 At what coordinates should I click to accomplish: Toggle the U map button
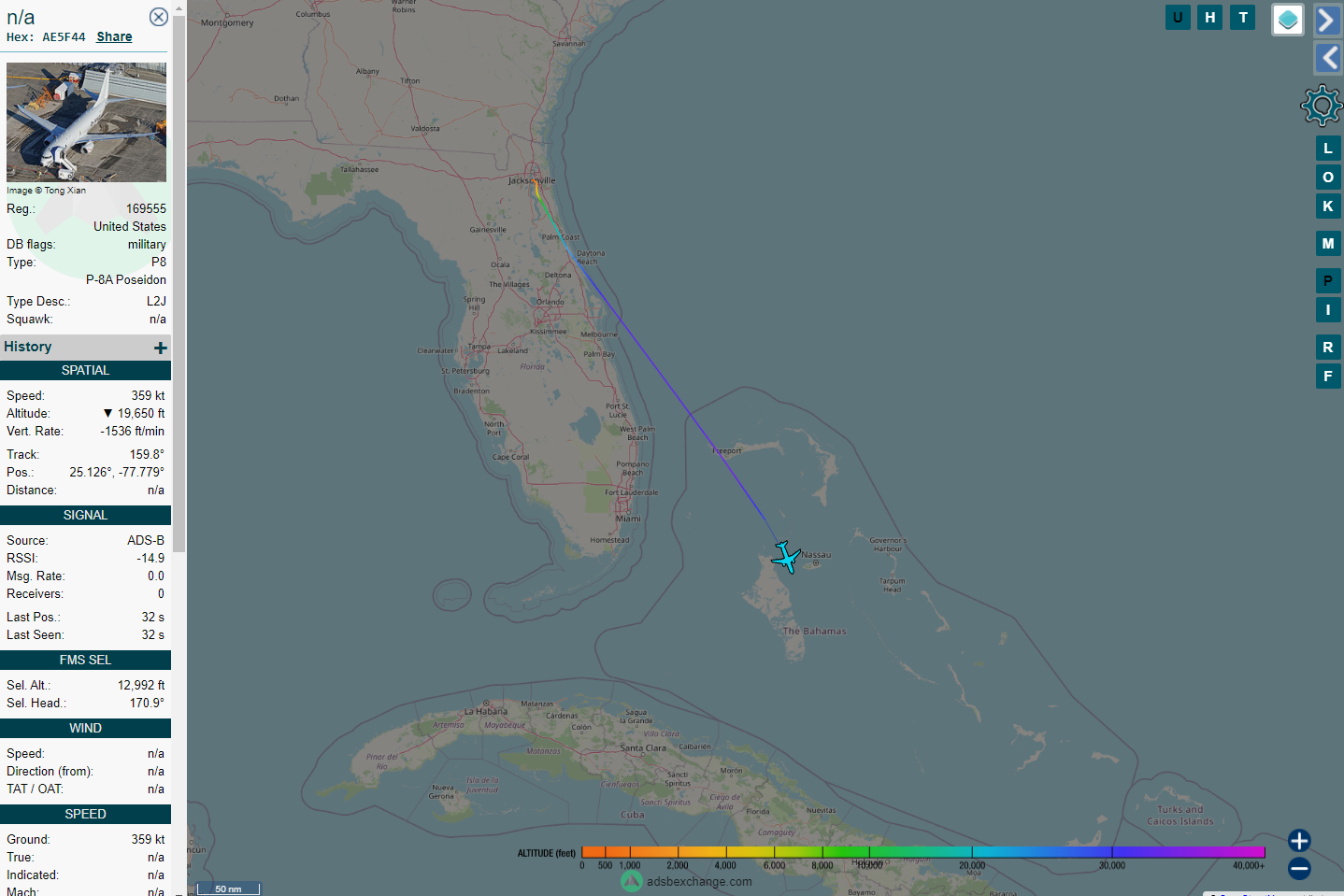1178,17
